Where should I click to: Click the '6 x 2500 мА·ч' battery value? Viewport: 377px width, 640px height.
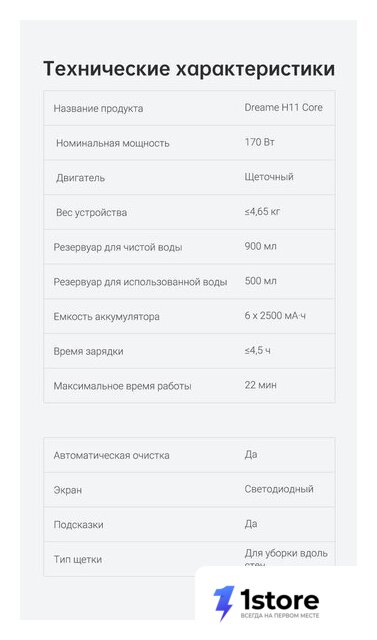tap(275, 316)
